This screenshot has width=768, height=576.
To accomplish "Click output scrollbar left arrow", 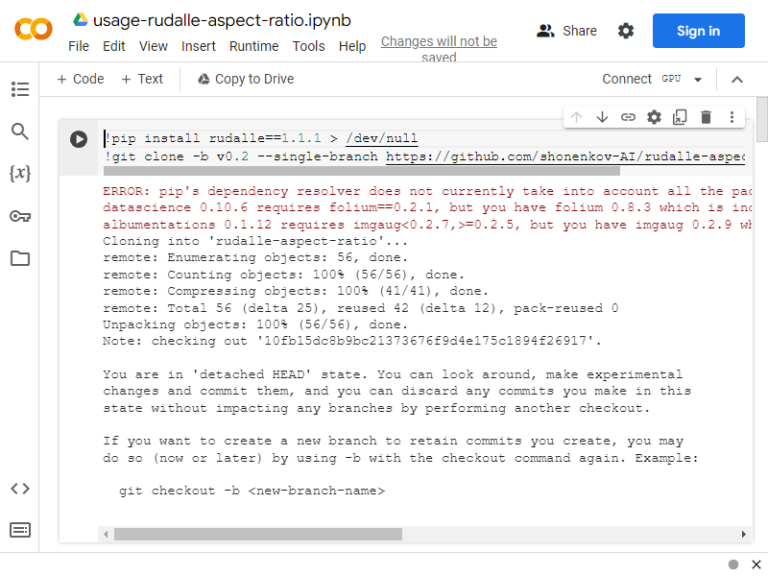I will point(106,534).
